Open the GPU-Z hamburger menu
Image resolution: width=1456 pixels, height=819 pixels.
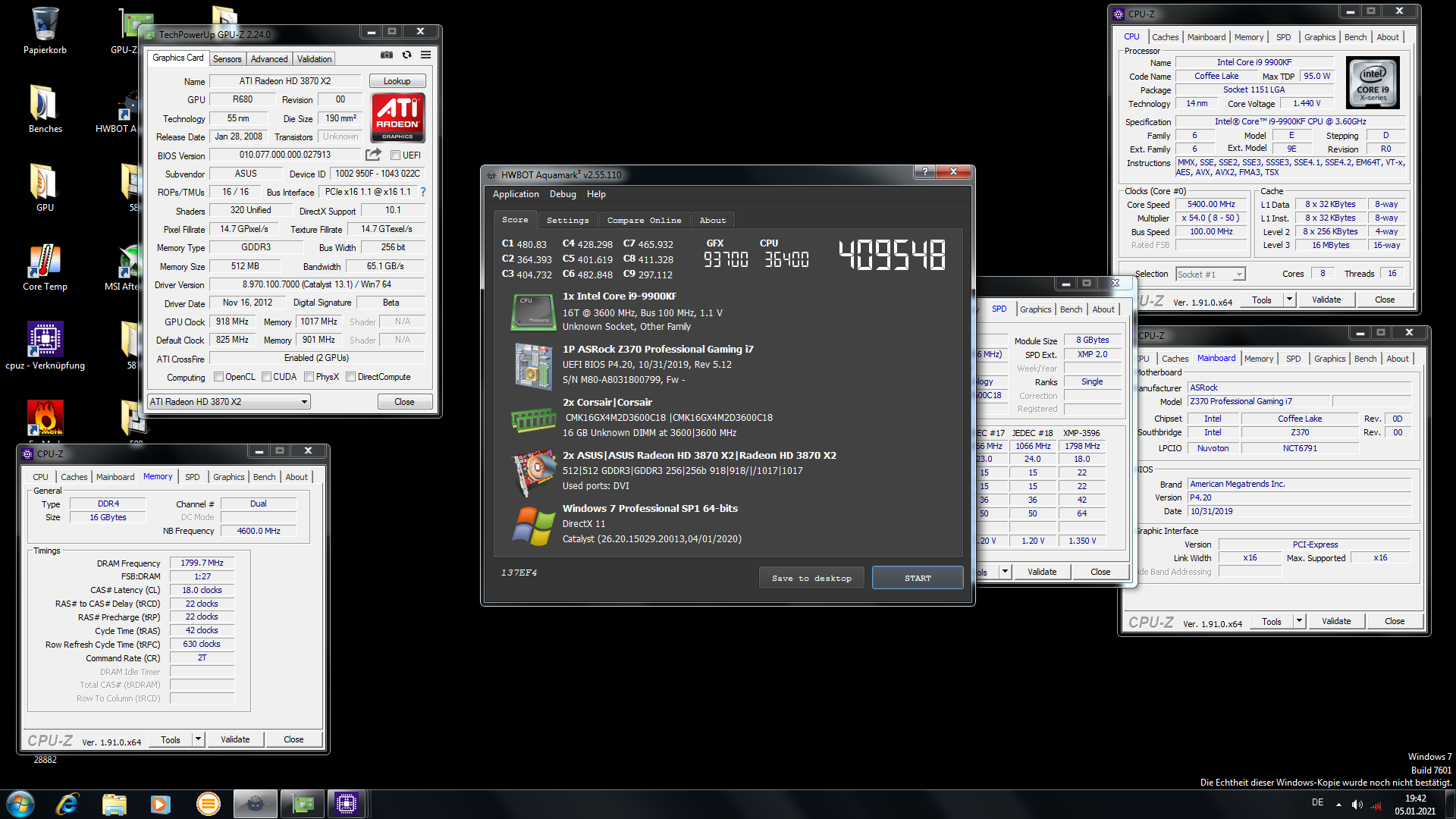[x=426, y=55]
